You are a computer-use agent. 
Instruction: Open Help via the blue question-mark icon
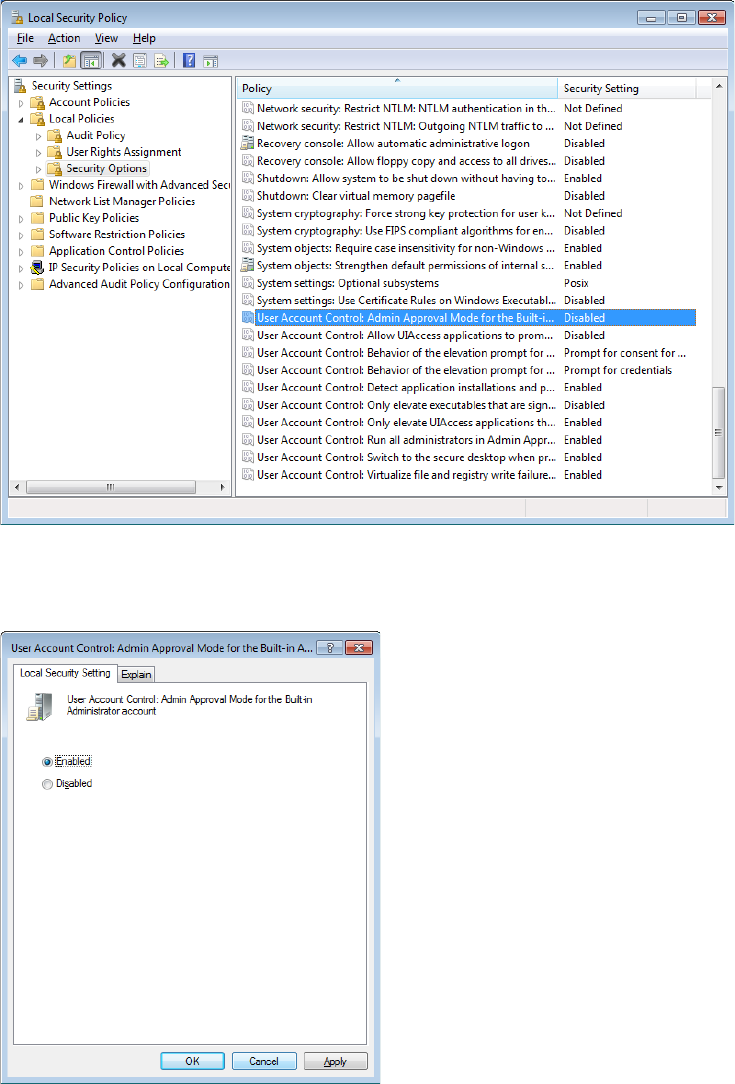tap(189, 61)
